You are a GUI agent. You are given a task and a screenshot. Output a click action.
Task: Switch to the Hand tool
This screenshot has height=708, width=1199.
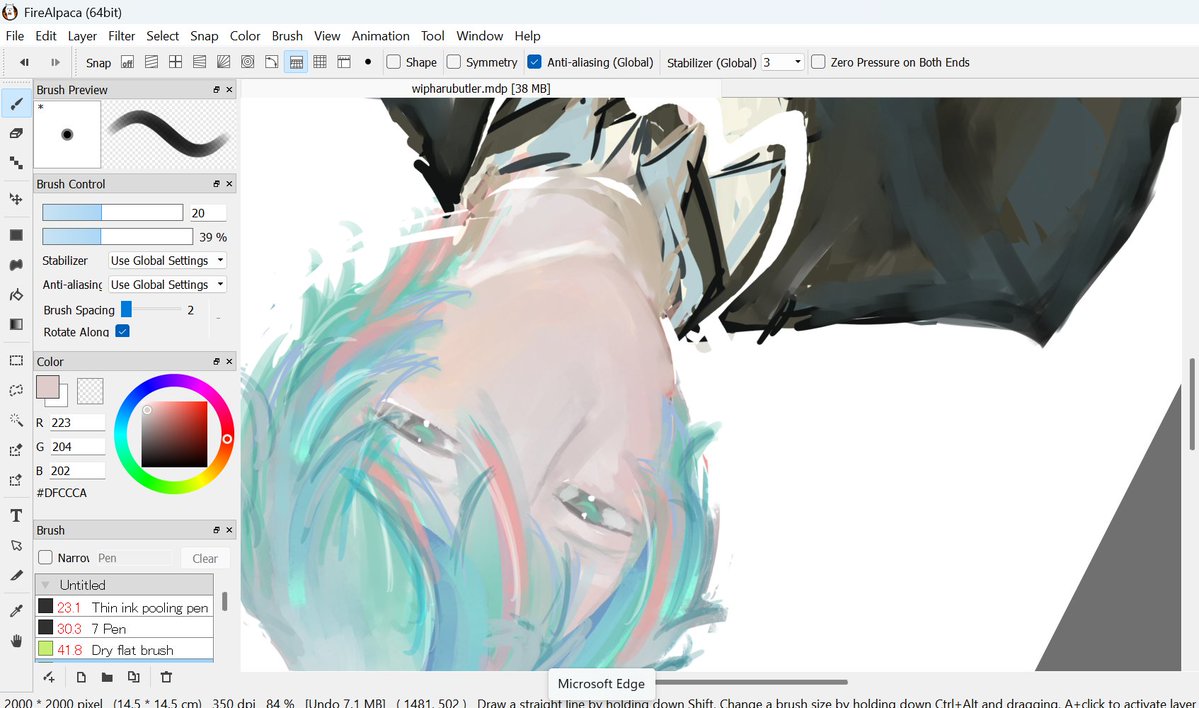(16, 641)
